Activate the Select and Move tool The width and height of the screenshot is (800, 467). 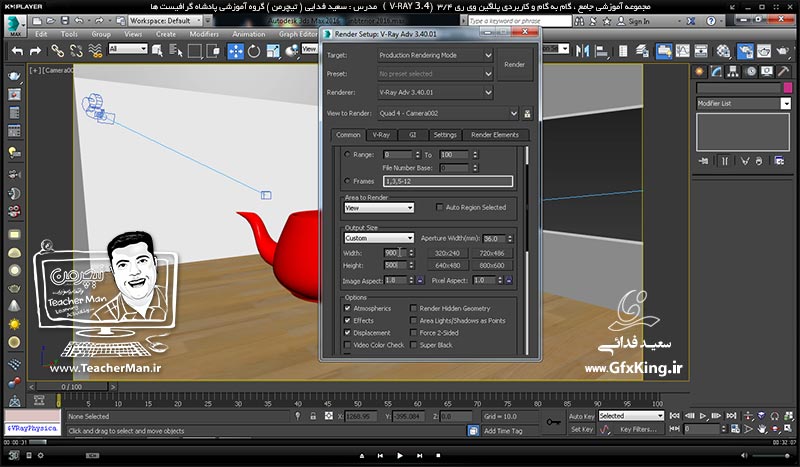(235, 51)
